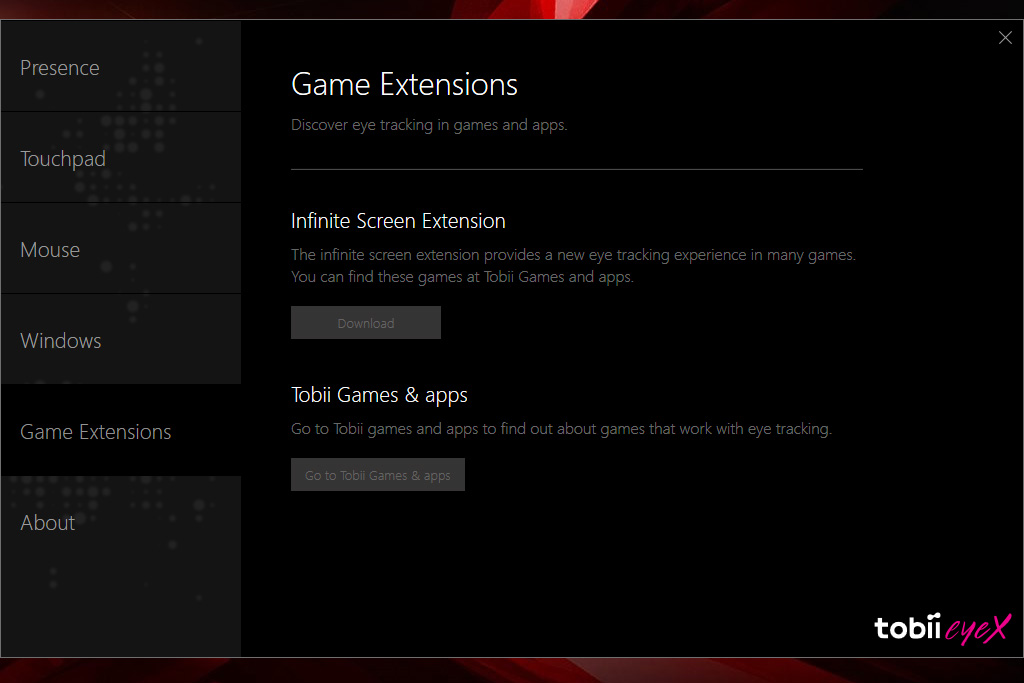This screenshot has width=1024, height=683.
Task: Click Go to Tobii Games & apps button
Action: click(377, 475)
